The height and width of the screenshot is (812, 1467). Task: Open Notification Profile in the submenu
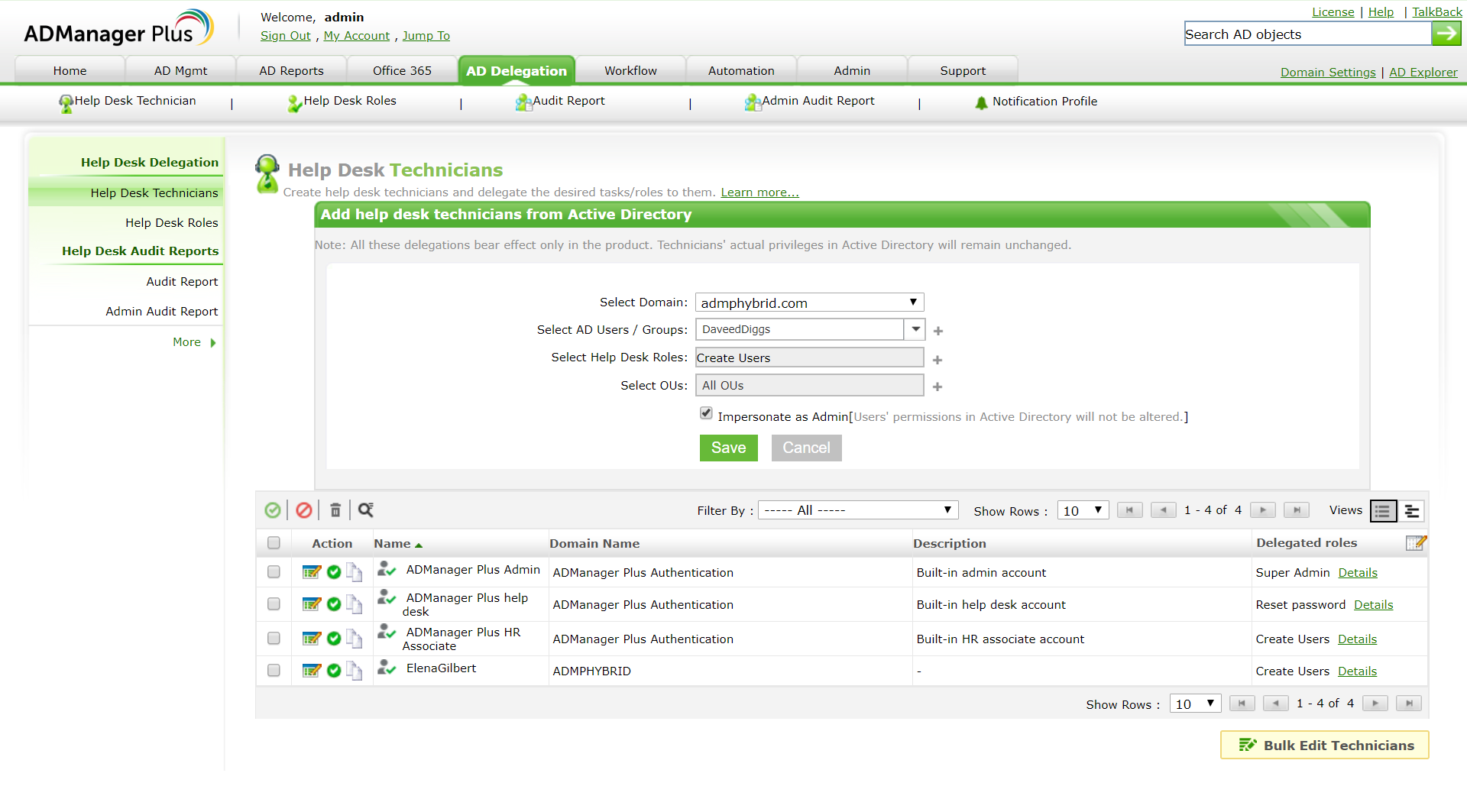pos(1036,102)
